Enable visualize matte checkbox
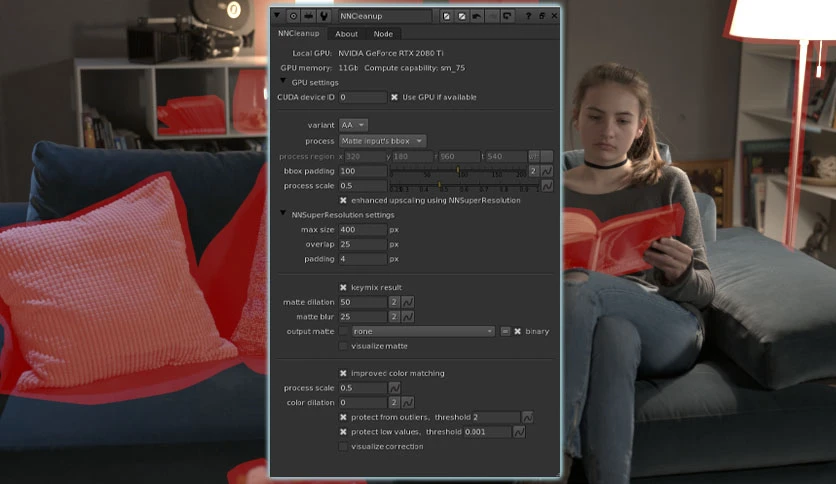The height and width of the screenshot is (484, 836). click(343, 346)
